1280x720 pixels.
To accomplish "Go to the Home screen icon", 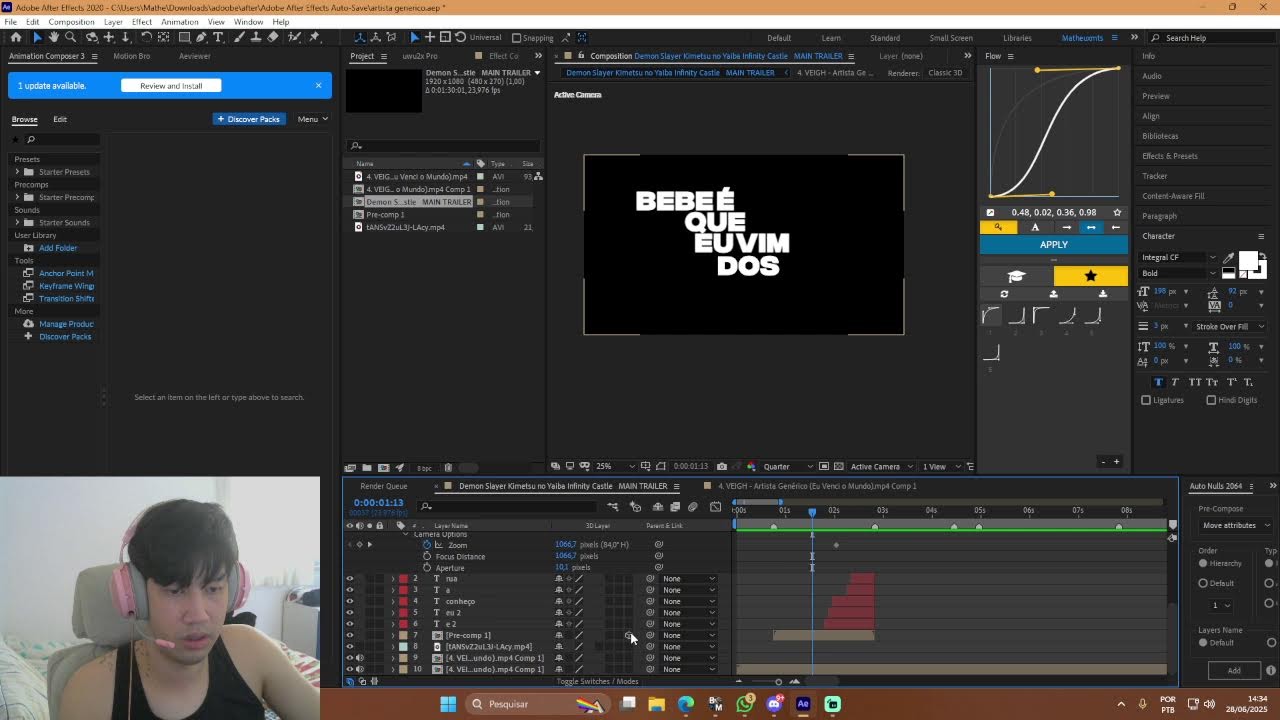I will coord(16,37).
